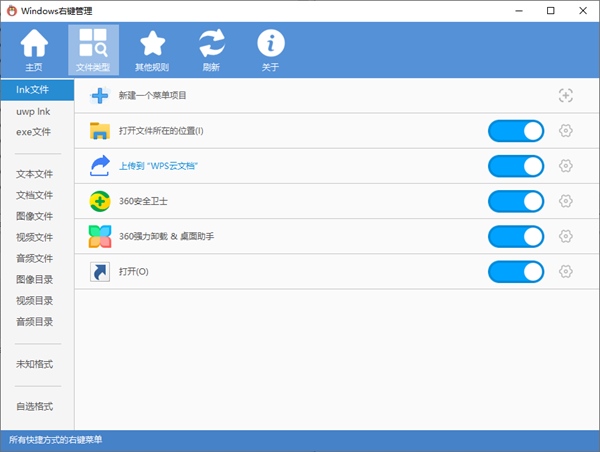Disable 360强力卸载 & 桌面助手 switch
The image size is (600, 452).
point(516,237)
